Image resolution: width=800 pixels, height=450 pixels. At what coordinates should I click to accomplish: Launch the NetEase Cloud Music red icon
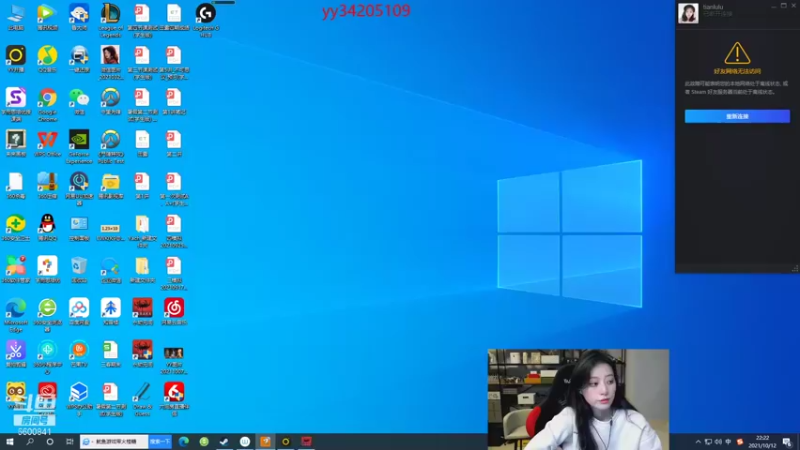click(x=174, y=309)
